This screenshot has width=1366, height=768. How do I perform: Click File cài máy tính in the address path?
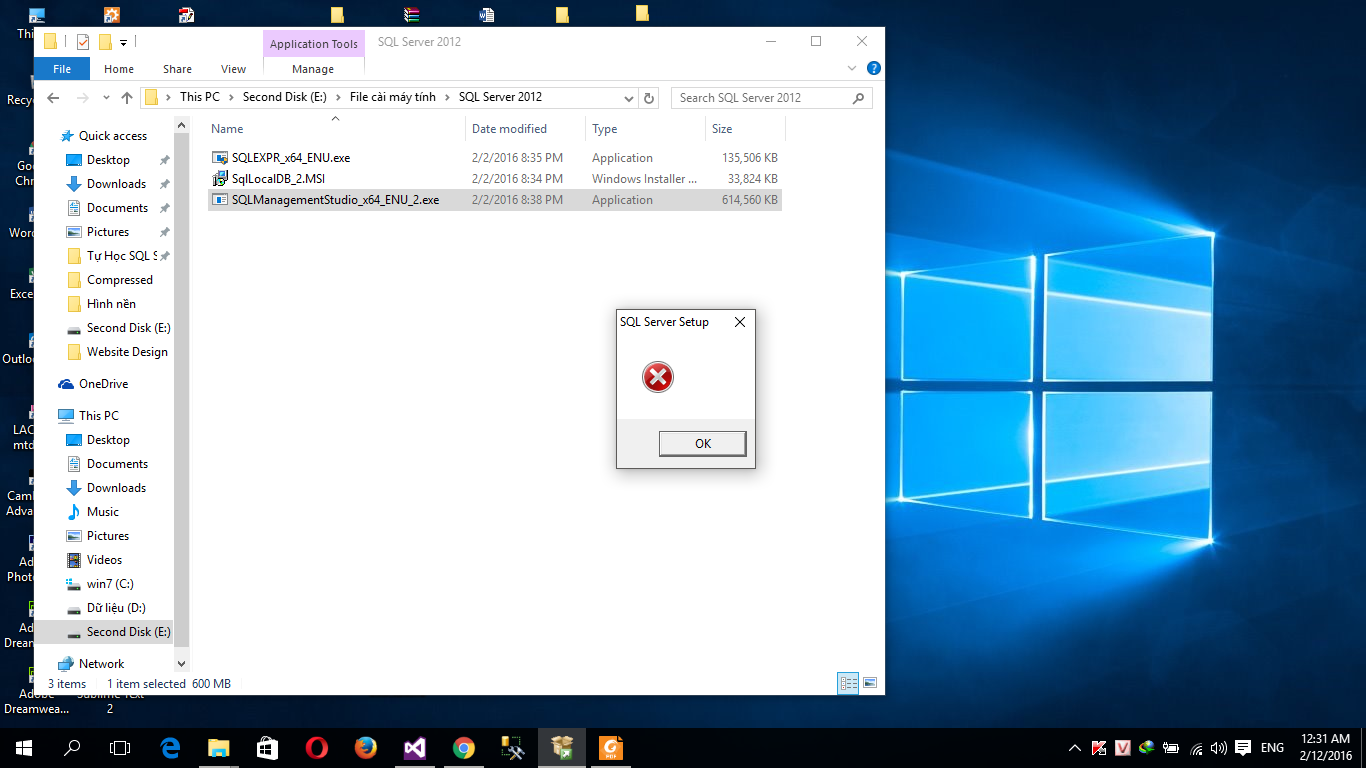coord(392,97)
